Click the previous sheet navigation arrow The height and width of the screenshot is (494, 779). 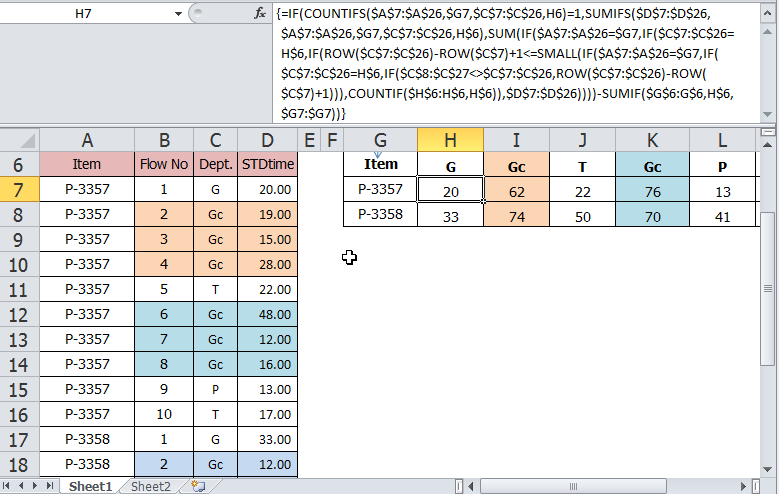click(23, 486)
